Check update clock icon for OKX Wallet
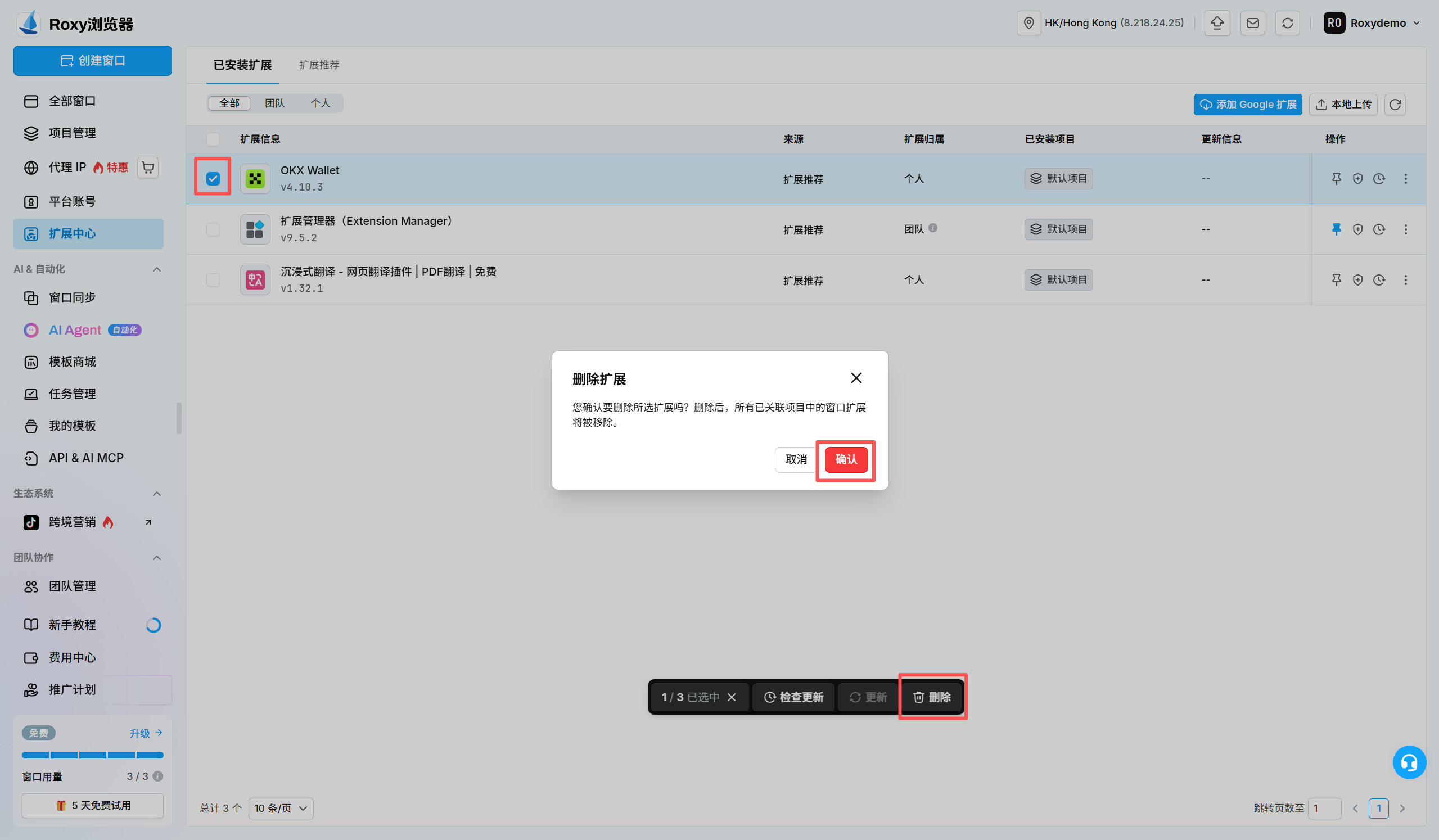 tap(1378, 179)
